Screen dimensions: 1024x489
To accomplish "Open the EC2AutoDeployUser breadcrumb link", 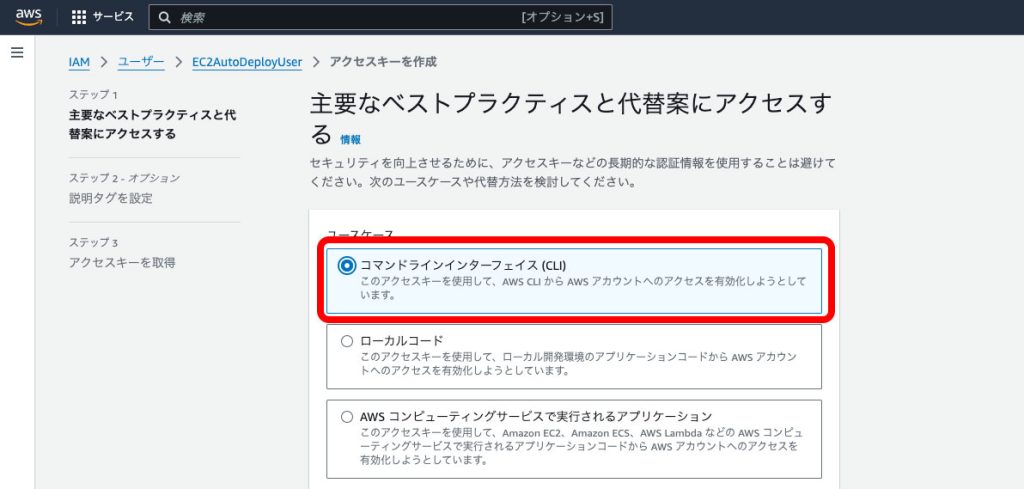I will (247, 62).
